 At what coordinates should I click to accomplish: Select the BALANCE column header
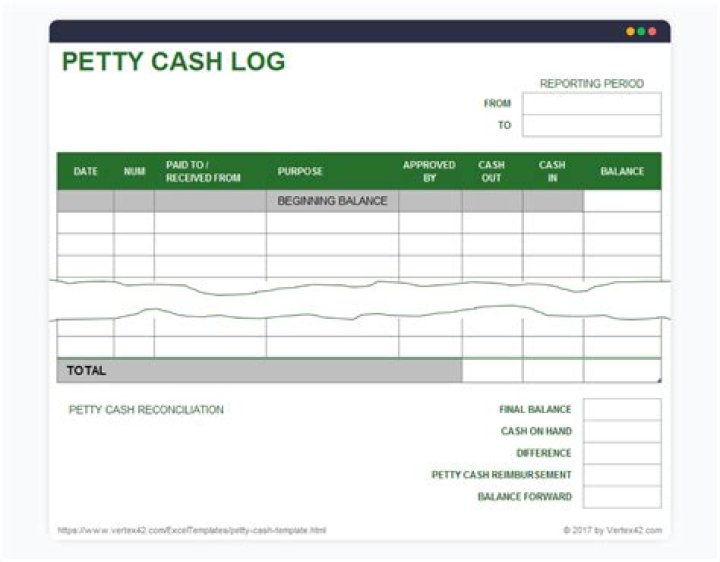pyautogui.click(x=622, y=171)
